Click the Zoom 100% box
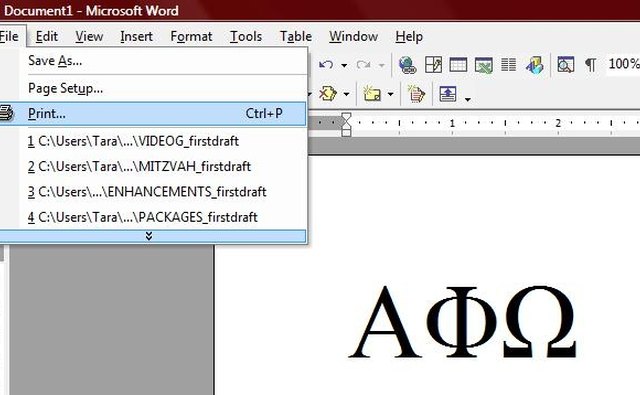This screenshot has width=640, height=395. pos(623,64)
